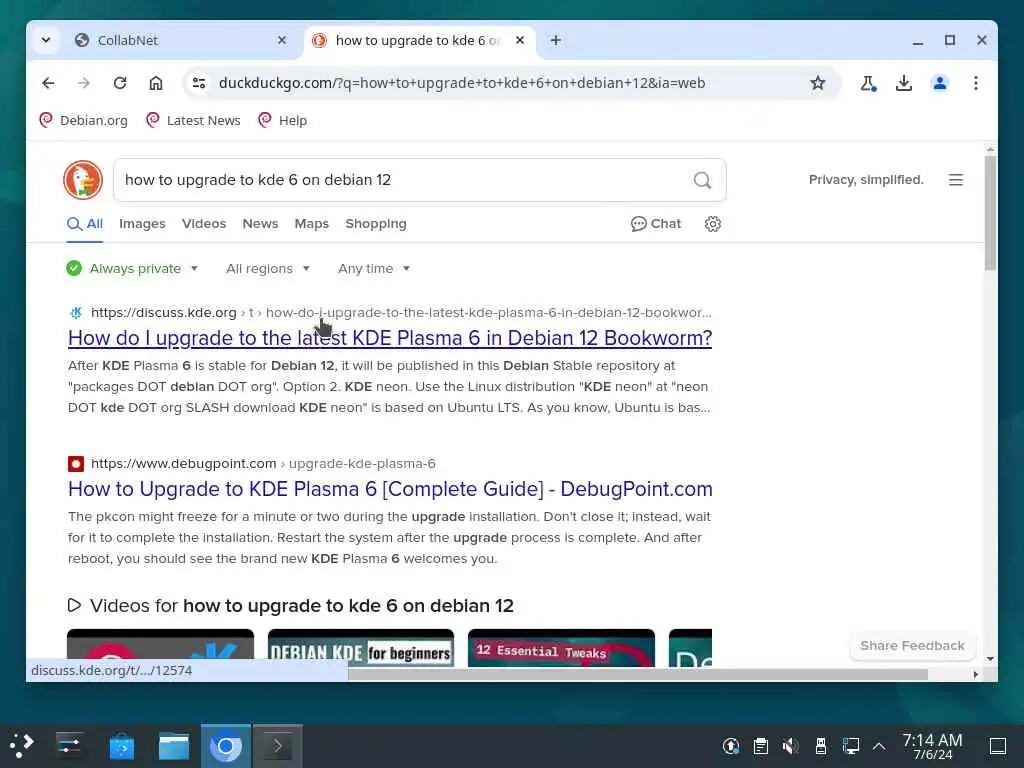Switch to the CollabNet tab

coord(181,40)
